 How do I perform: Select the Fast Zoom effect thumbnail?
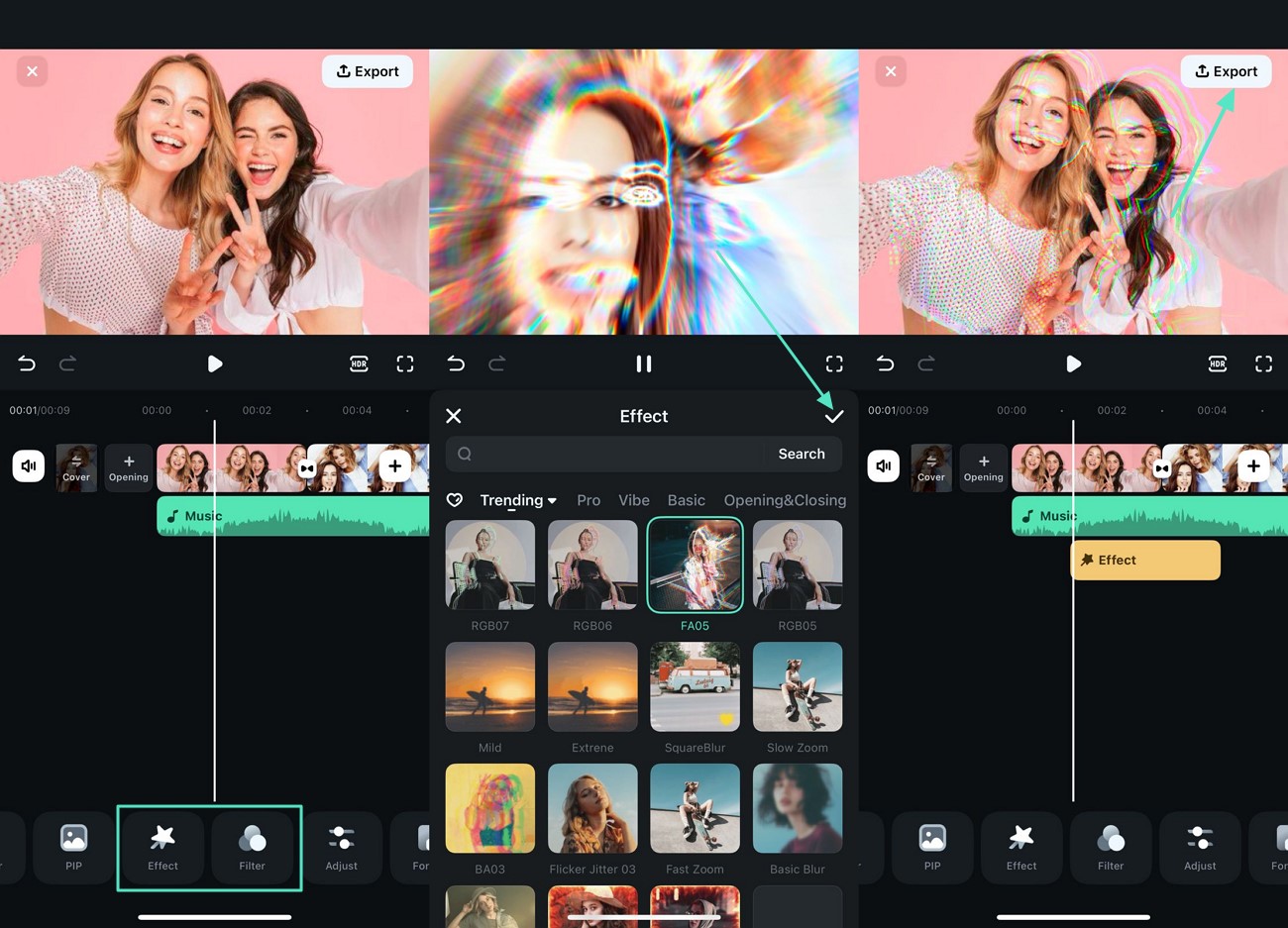695,808
